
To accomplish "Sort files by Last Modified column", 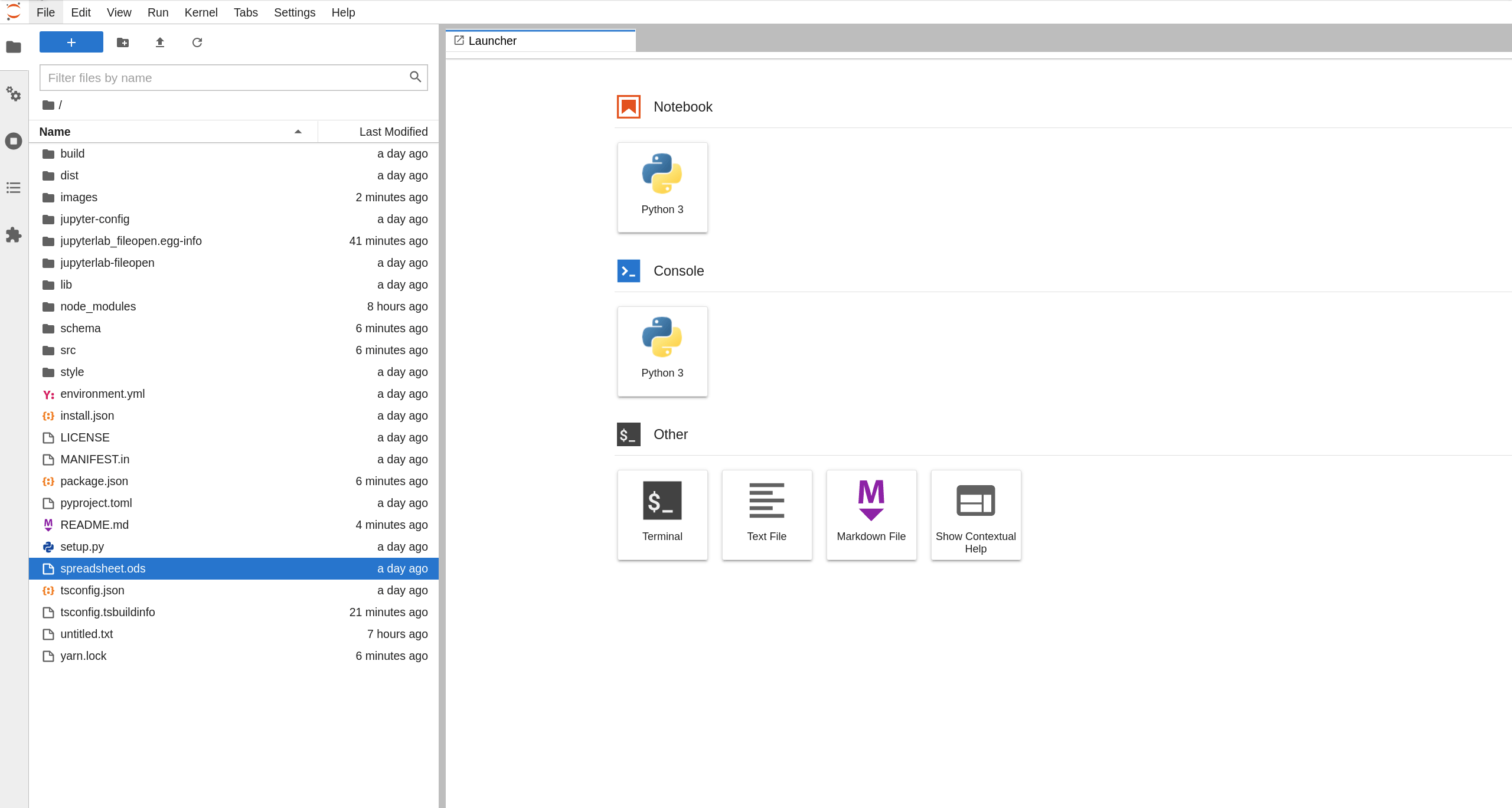I will (393, 132).
